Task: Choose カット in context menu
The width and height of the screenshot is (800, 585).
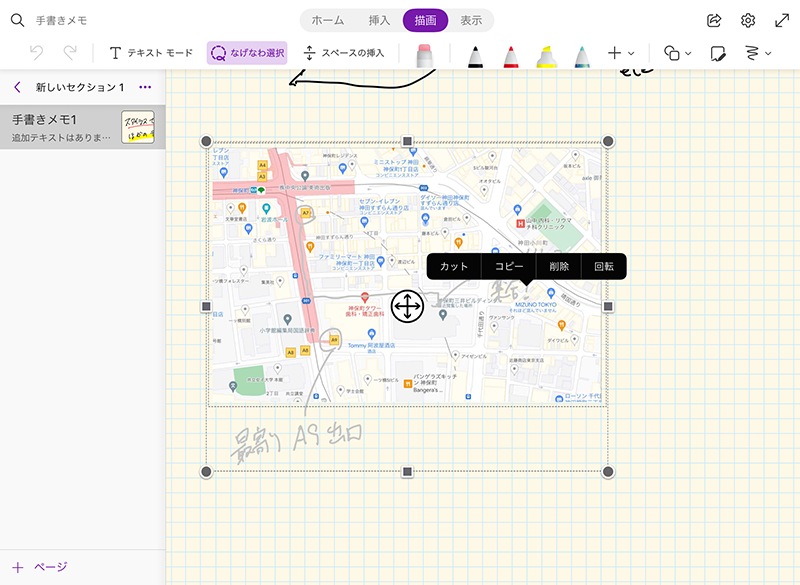Action: pyautogui.click(x=454, y=266)
